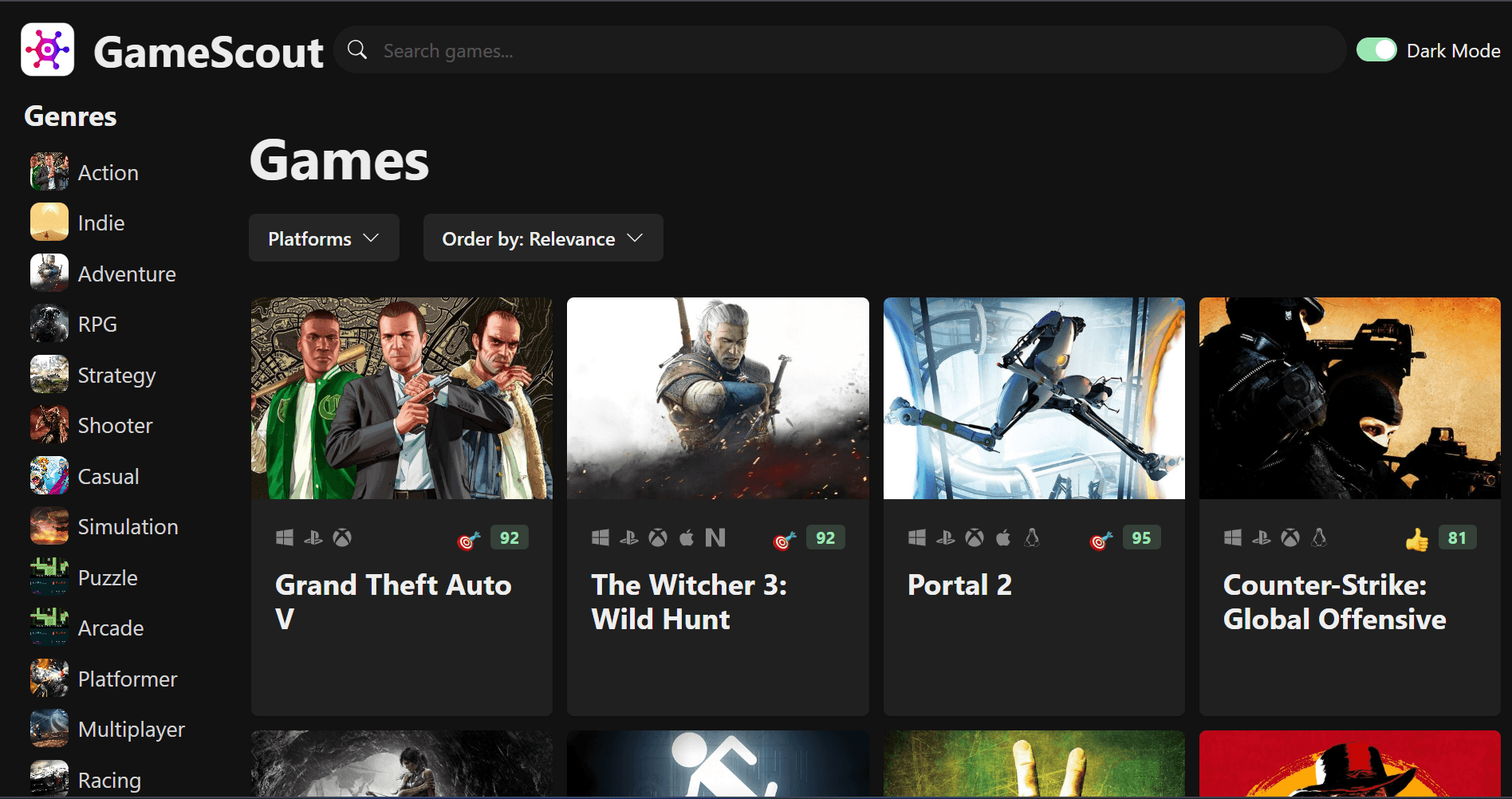This screenshot has height=799, width=1512.
Task: Select the Multiplayer genre thumbnail icon
Action: point(49,729)
